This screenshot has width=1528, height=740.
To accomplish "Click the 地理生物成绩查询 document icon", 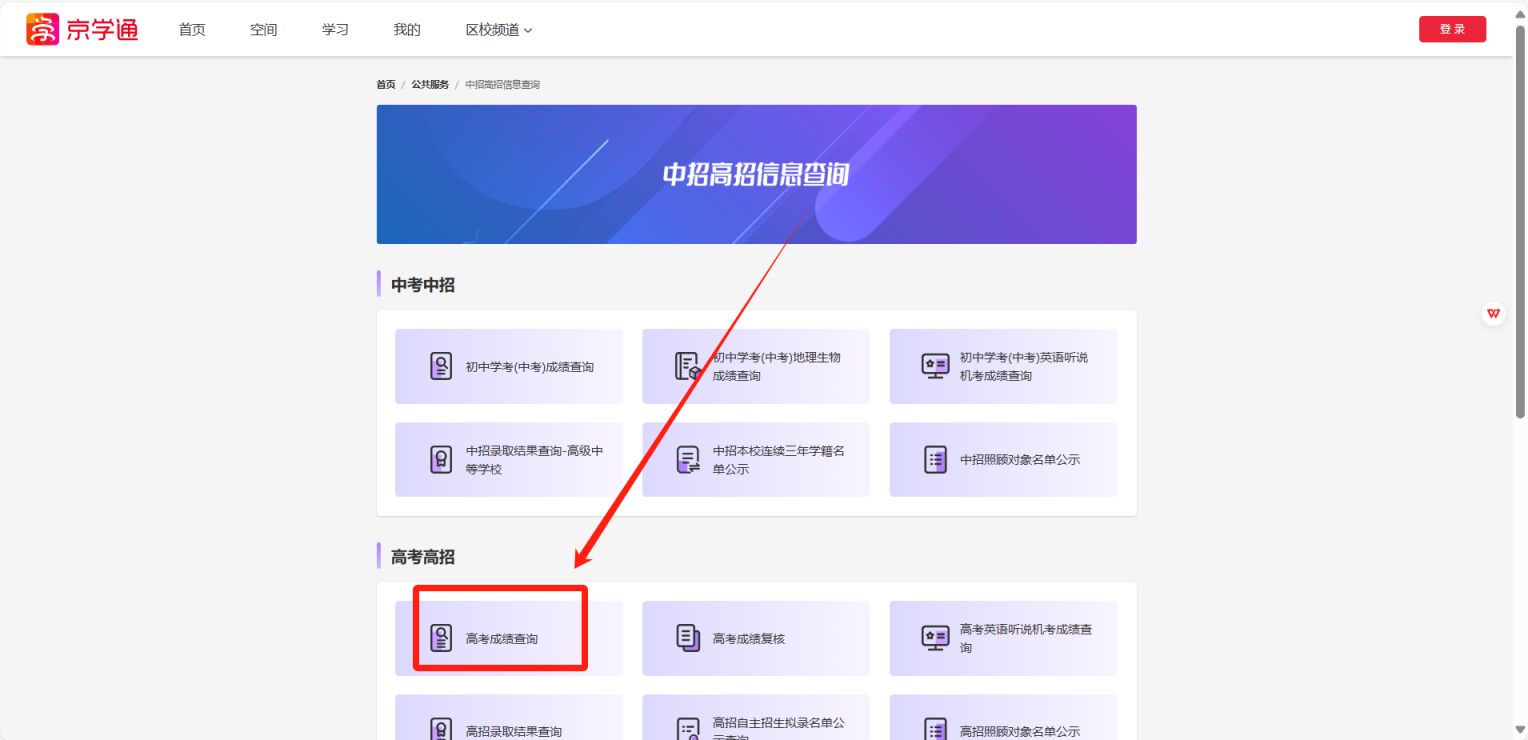I will (688, 366).
